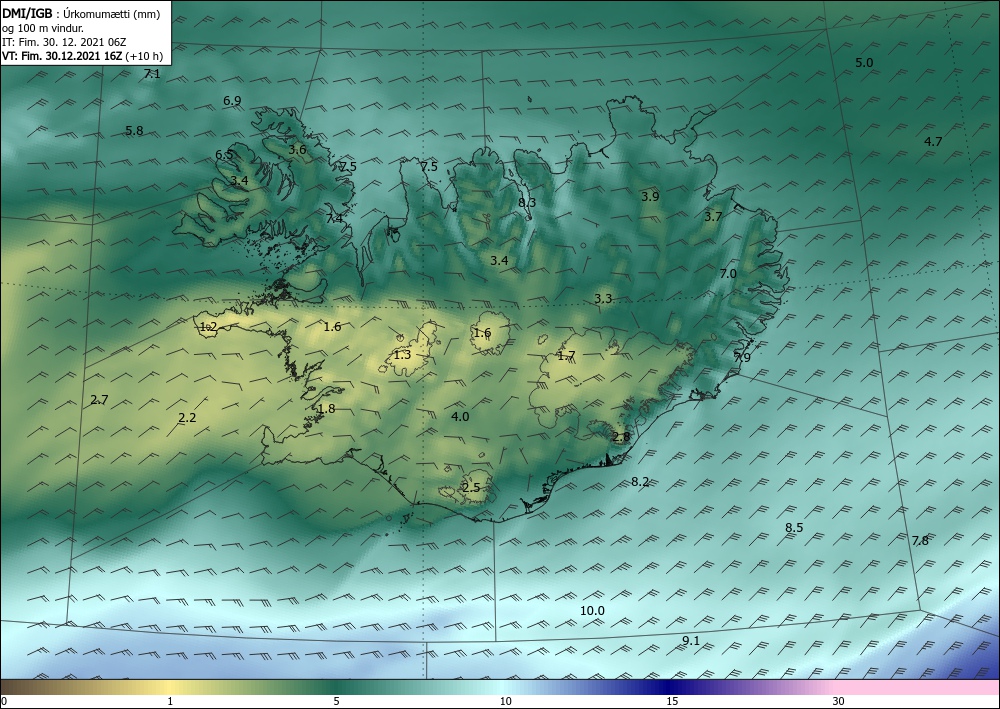The image size is (1000, 709).
Task: Click the map value 3.9
Action: click(x=650, y=197)
